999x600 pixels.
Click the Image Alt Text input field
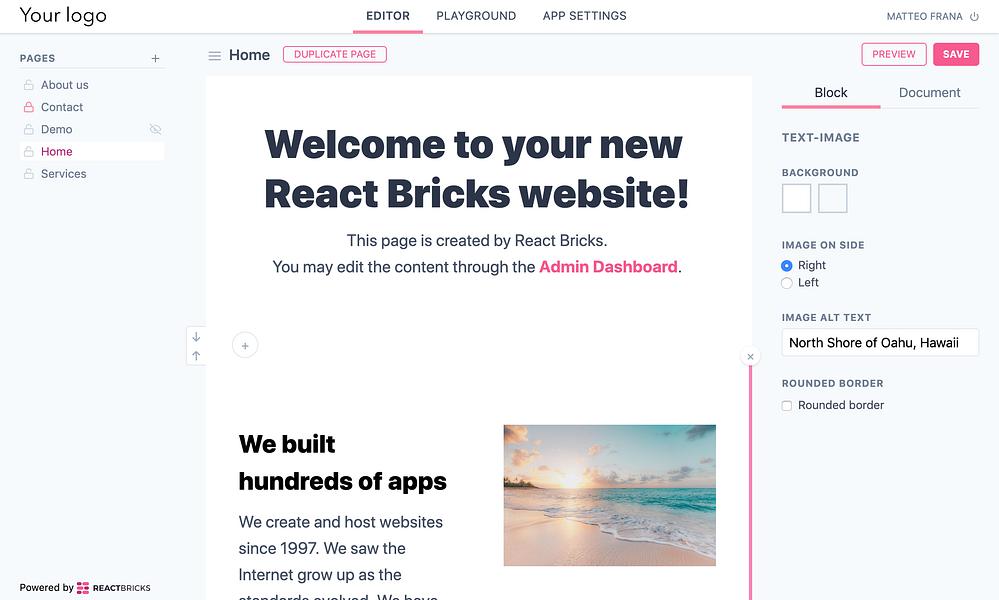(880, 343)
